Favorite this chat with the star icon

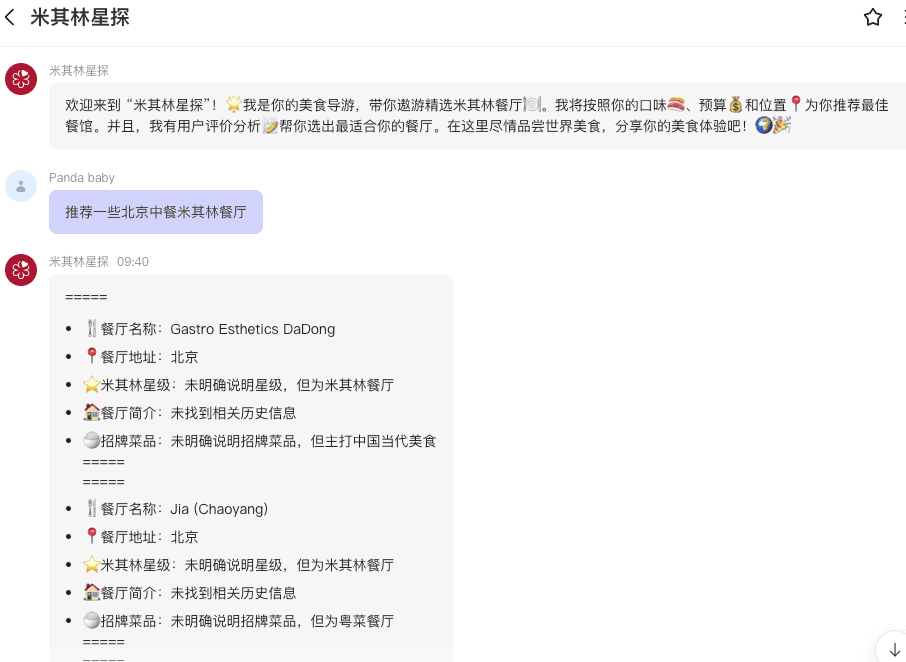coord(873,17)
